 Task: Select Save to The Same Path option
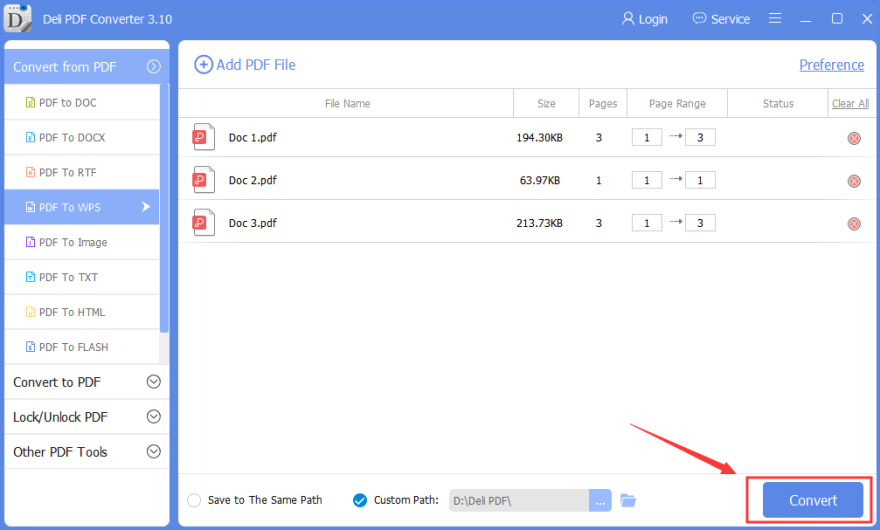(x=194, y=500)
